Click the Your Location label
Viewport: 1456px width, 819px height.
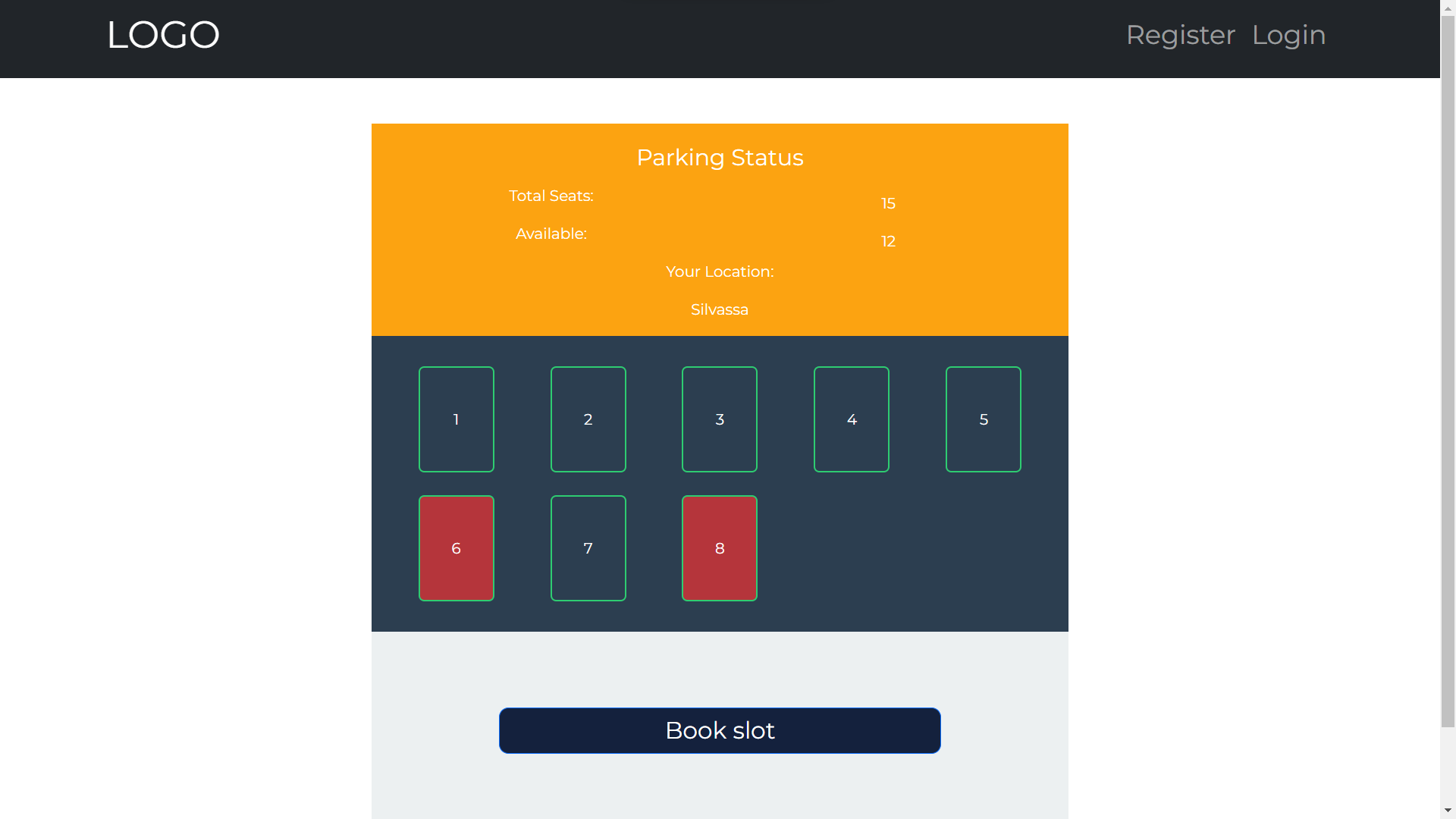click(719, 271)
